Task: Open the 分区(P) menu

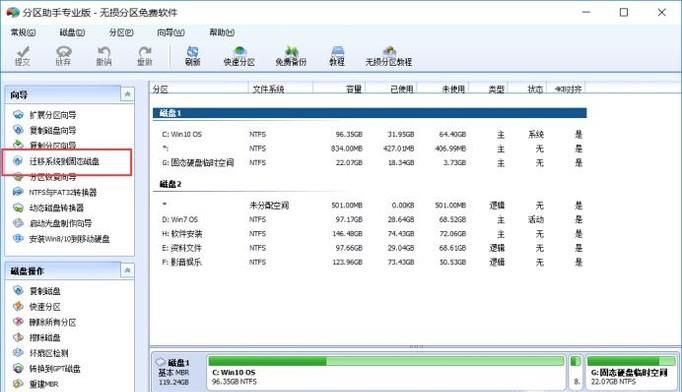Action: click(x=121, y=32)
